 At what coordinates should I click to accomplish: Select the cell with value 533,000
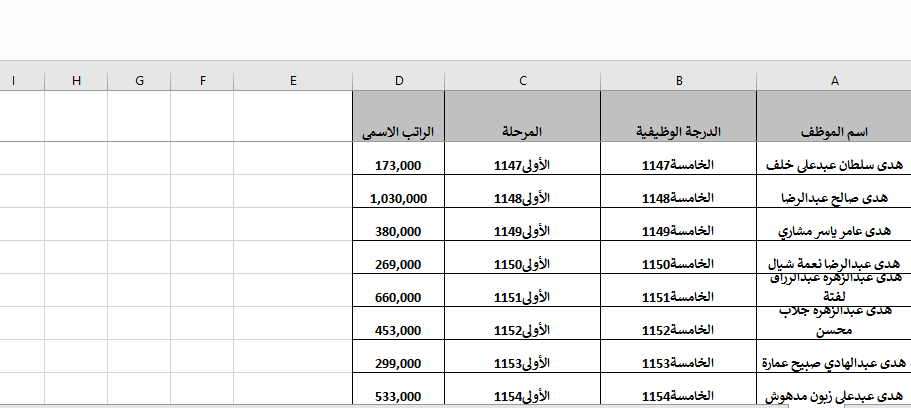tap(399, 395)
